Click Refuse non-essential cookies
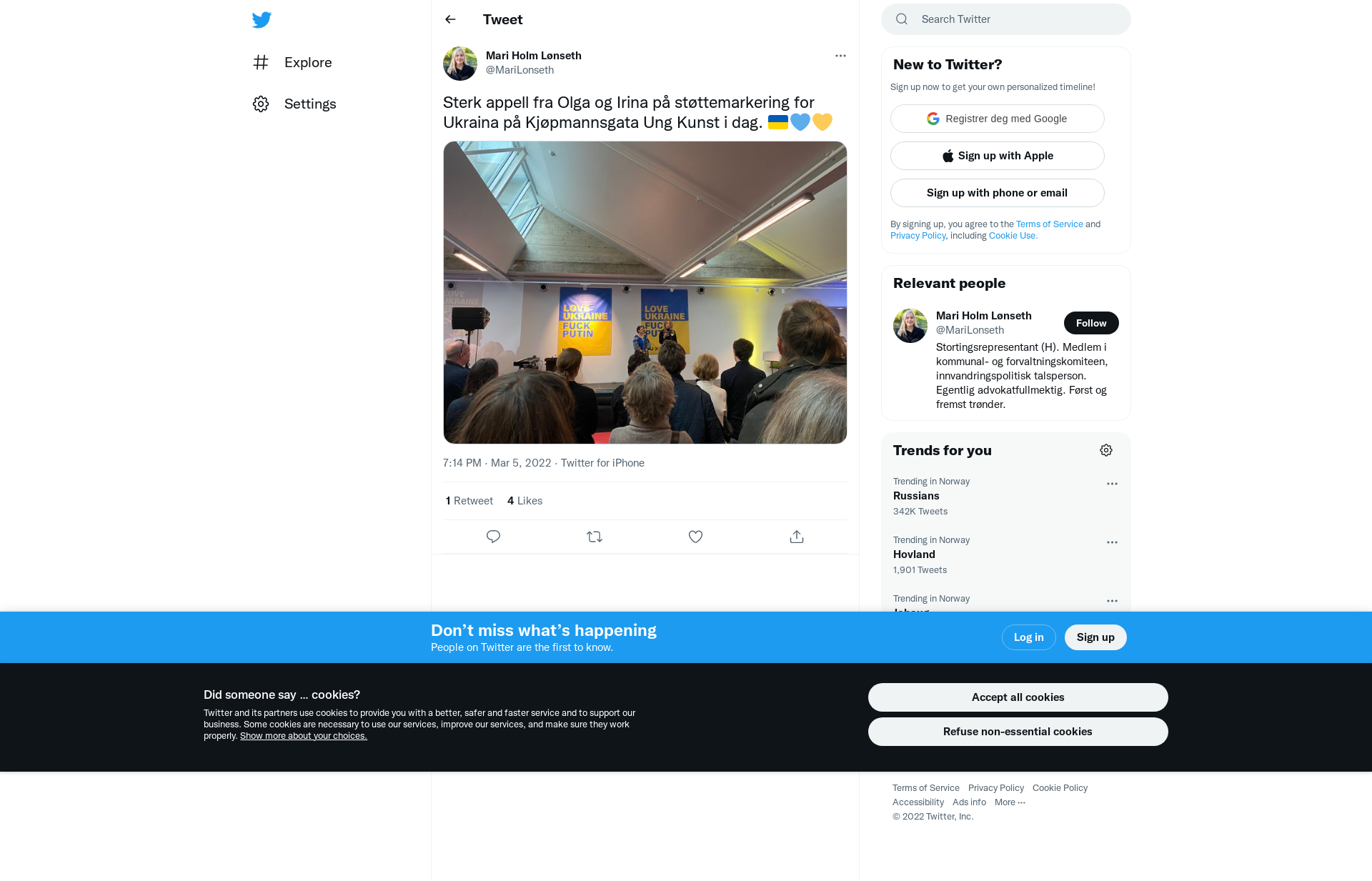1372x881 pixels. point(1018,732)
